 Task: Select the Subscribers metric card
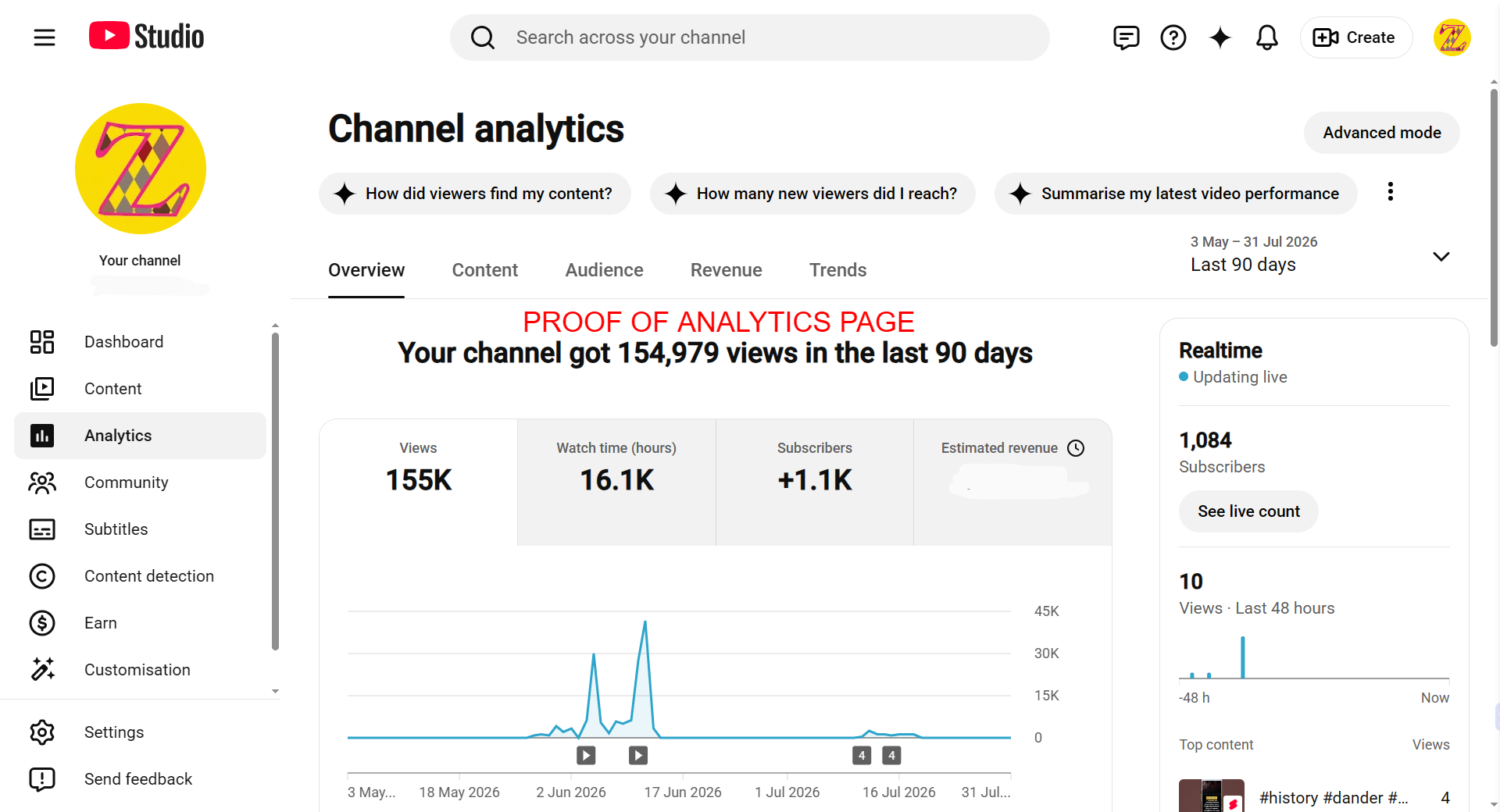tap(815, 482)
